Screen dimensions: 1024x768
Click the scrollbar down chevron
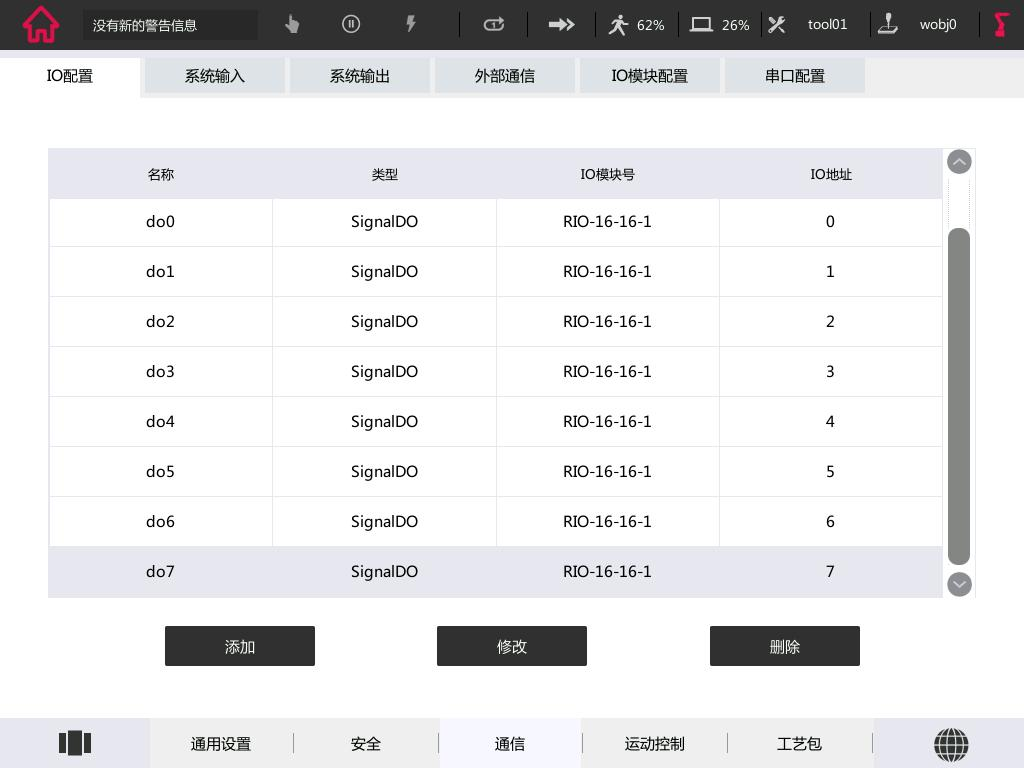958,584
